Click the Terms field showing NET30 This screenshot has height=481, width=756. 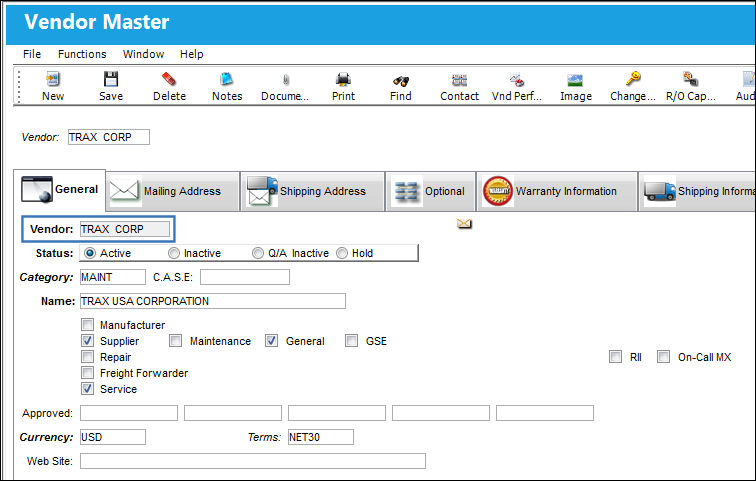click(321, 437)
